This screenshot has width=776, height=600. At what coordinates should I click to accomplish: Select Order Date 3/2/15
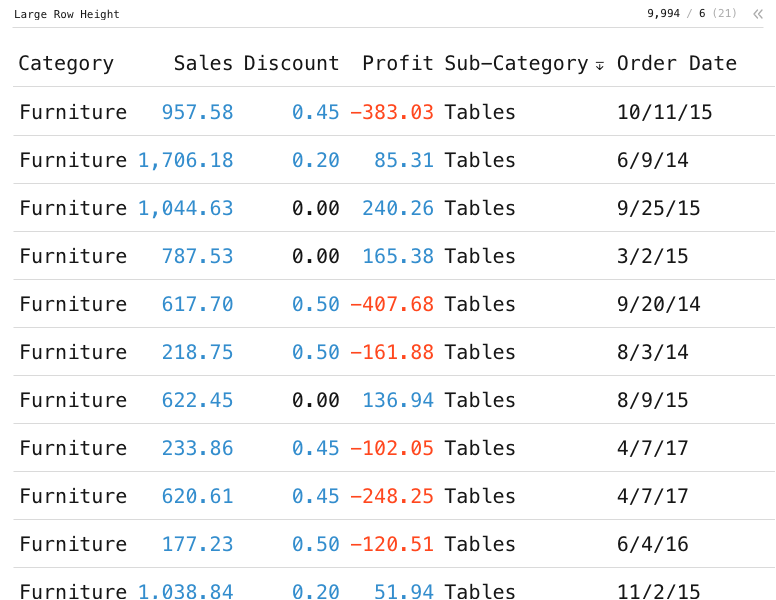click(652, 256)
